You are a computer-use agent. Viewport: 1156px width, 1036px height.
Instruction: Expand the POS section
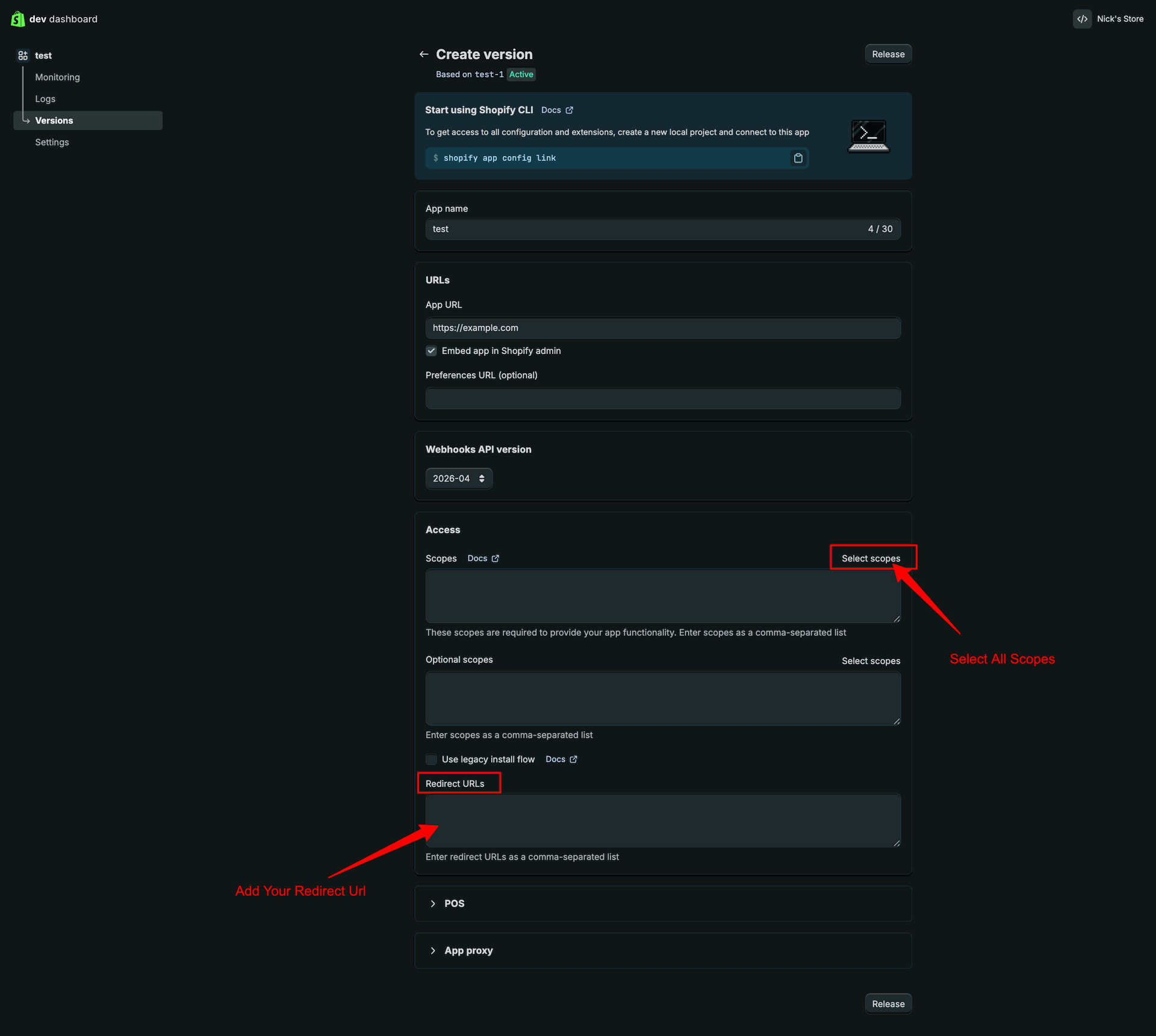[x=663, y=904]
